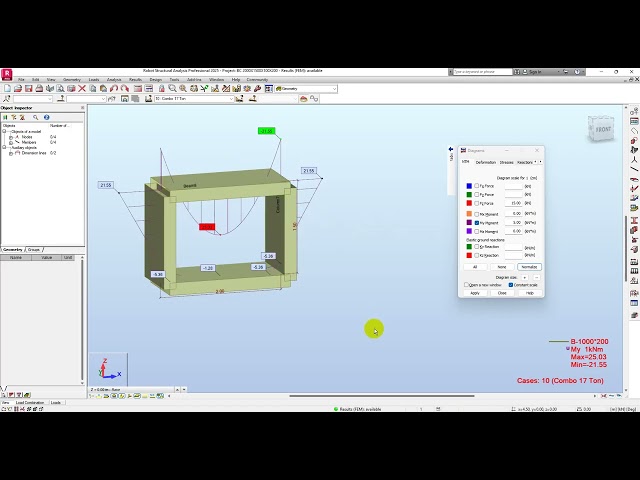Switch to the Deformation tab in Diagrams
640x480 pixels.
pyautogui.click(x=486, y=162)
